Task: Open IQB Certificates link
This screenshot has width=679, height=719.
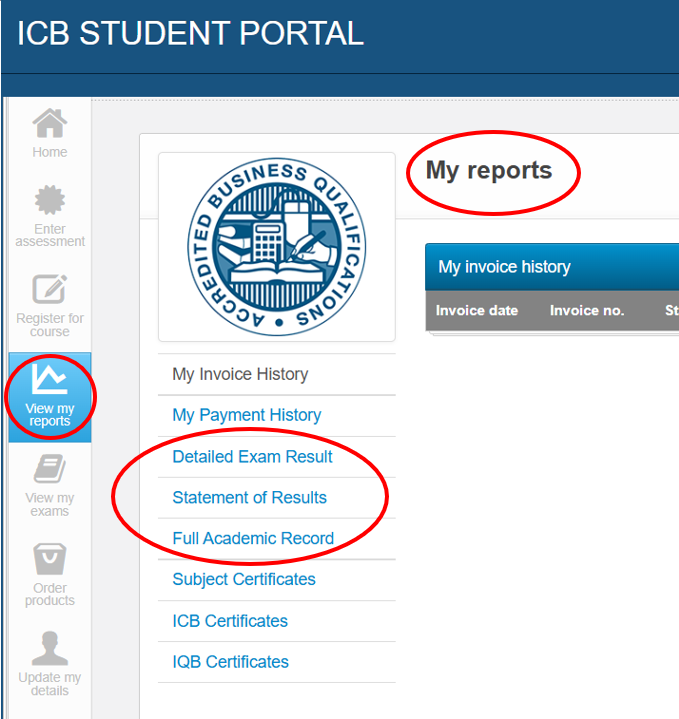Action: [x=231, y=662]
